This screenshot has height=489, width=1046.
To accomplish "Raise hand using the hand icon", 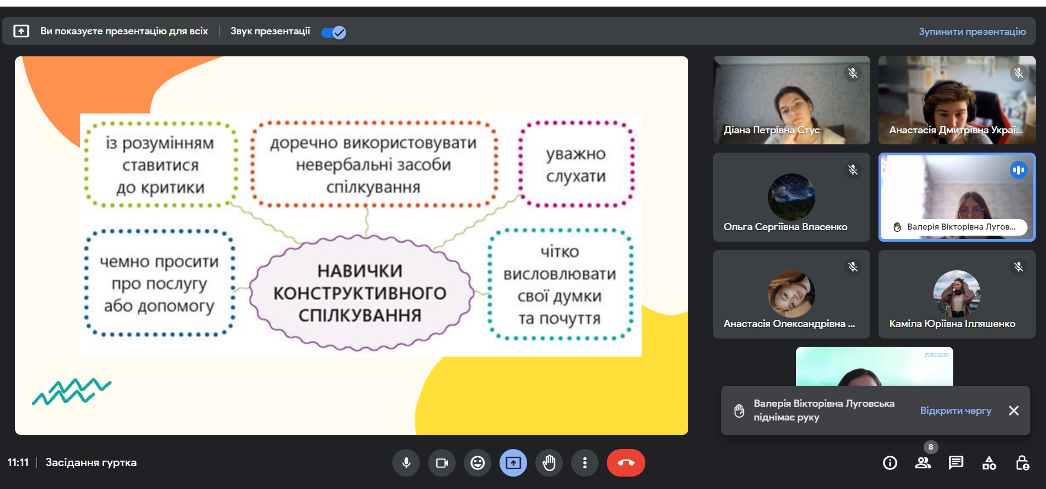I will [548, 463].
